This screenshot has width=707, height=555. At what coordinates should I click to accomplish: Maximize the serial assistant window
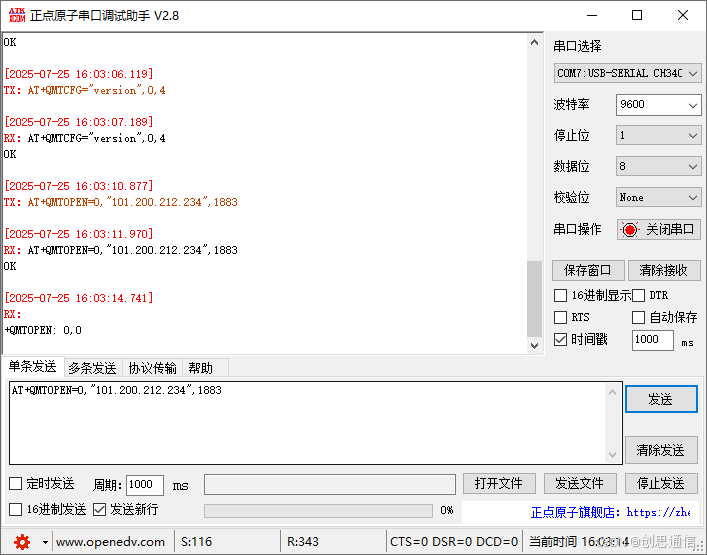pos(637,15)
